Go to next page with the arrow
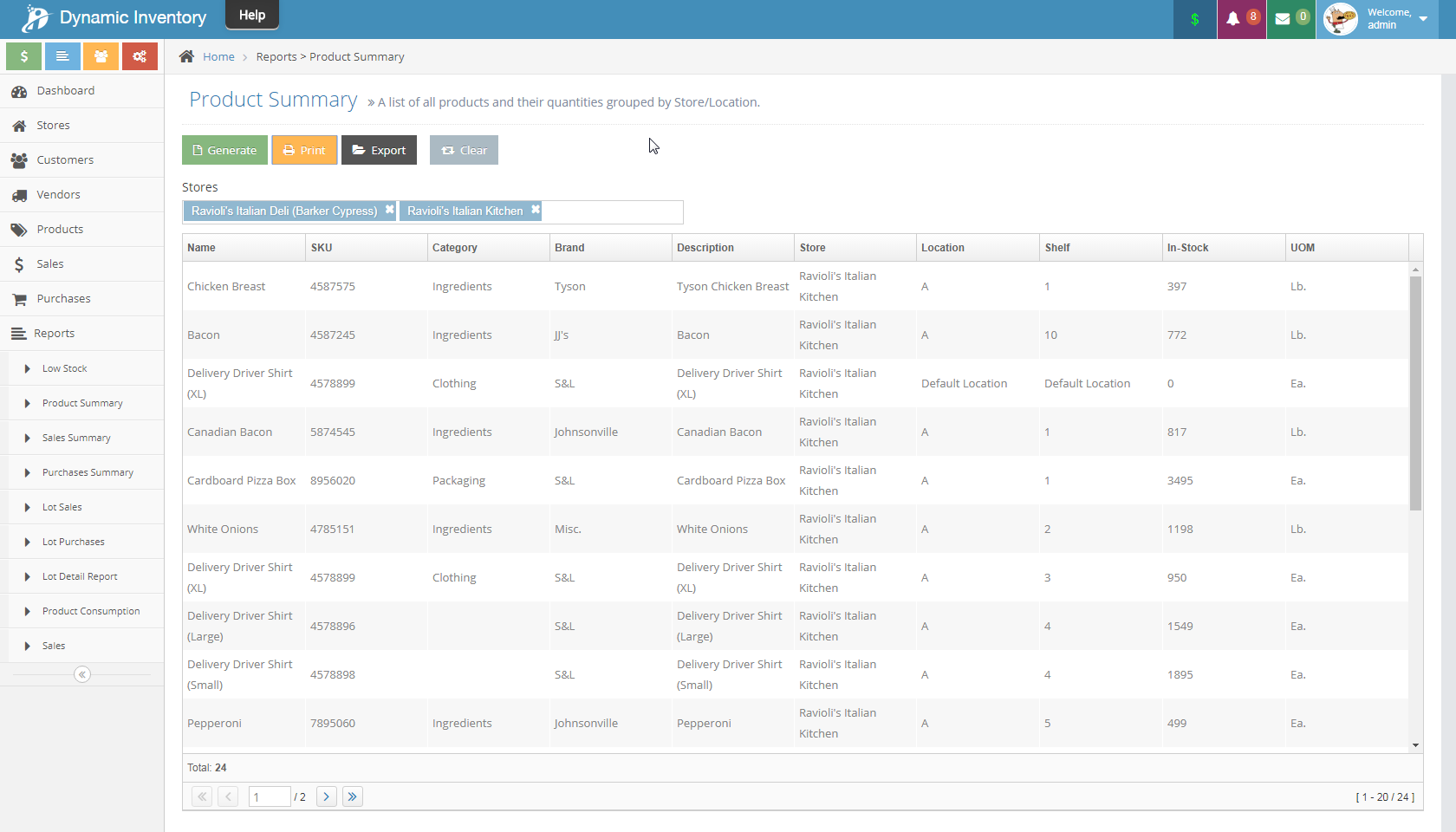Image resolution: width=1456 pixels, height=832 pixels. tap(326, 796)
